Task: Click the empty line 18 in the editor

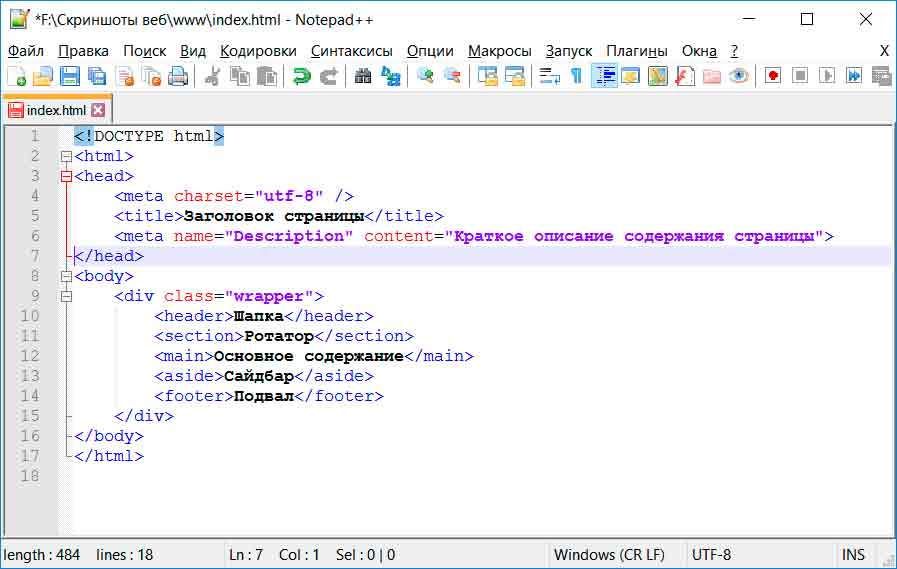Action: point(482,476)
